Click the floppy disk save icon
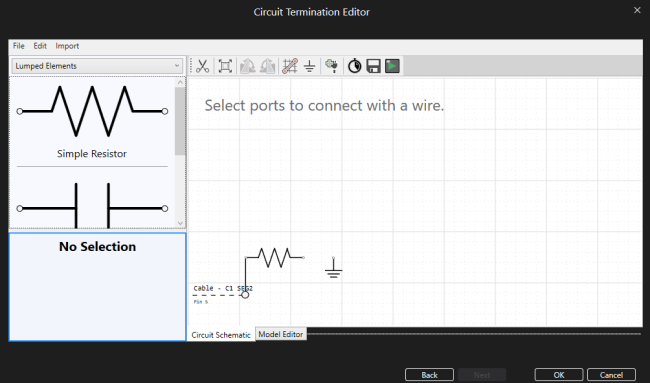This screenshot has height=383, width=650. (374, 66)
